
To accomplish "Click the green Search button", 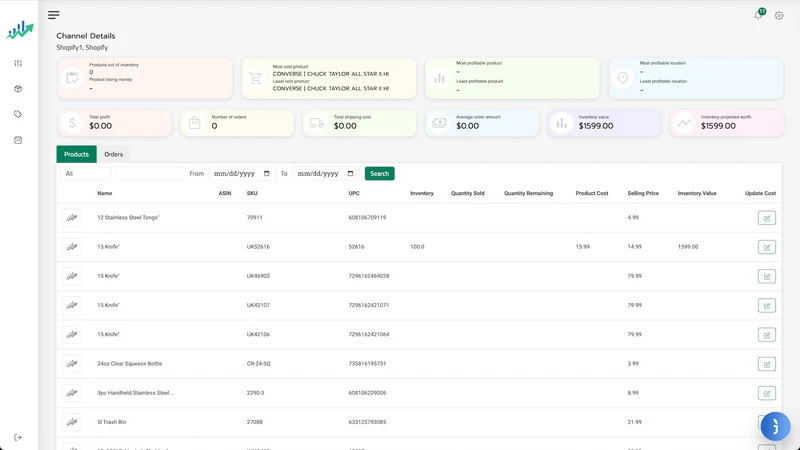I will point(379,173).
